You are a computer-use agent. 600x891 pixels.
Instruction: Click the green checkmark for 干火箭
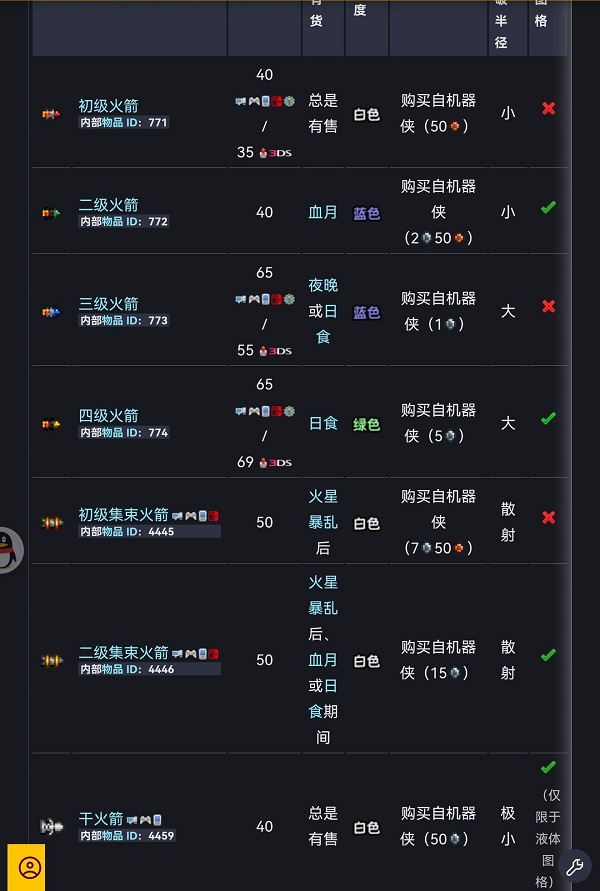pos(548,767)
